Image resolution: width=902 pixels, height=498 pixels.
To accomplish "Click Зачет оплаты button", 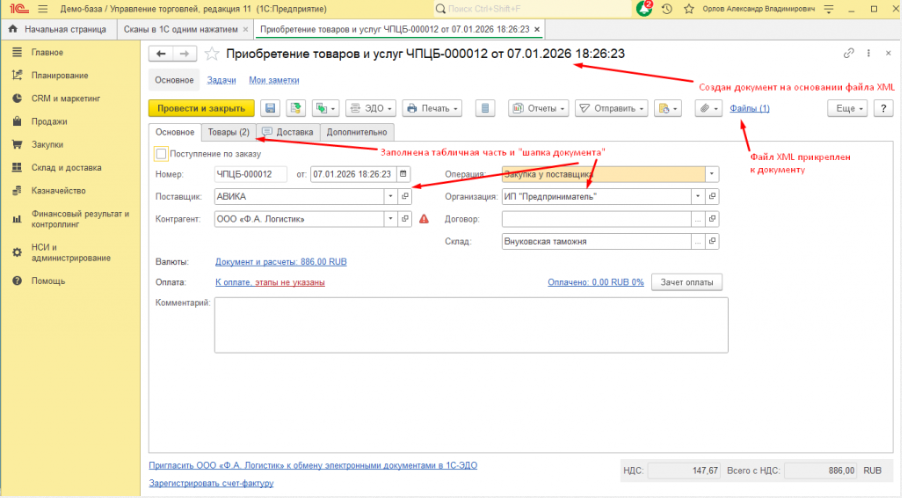I will click(x=687, y=282).
